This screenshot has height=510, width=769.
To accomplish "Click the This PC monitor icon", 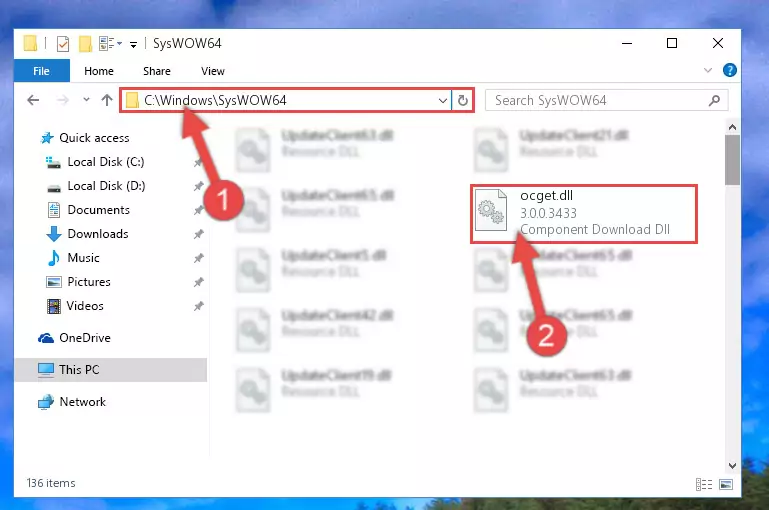I will (46, 370).
